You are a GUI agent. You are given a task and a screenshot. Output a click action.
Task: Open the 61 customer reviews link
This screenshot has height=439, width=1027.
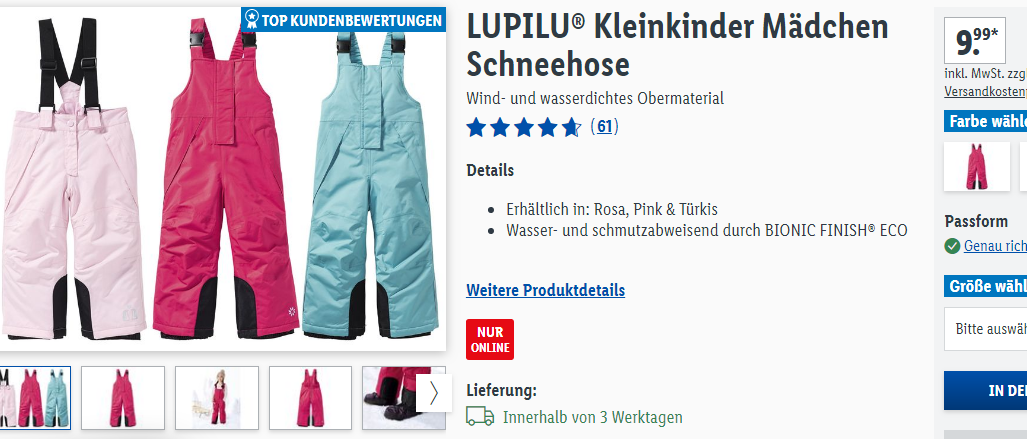[604, 126]
